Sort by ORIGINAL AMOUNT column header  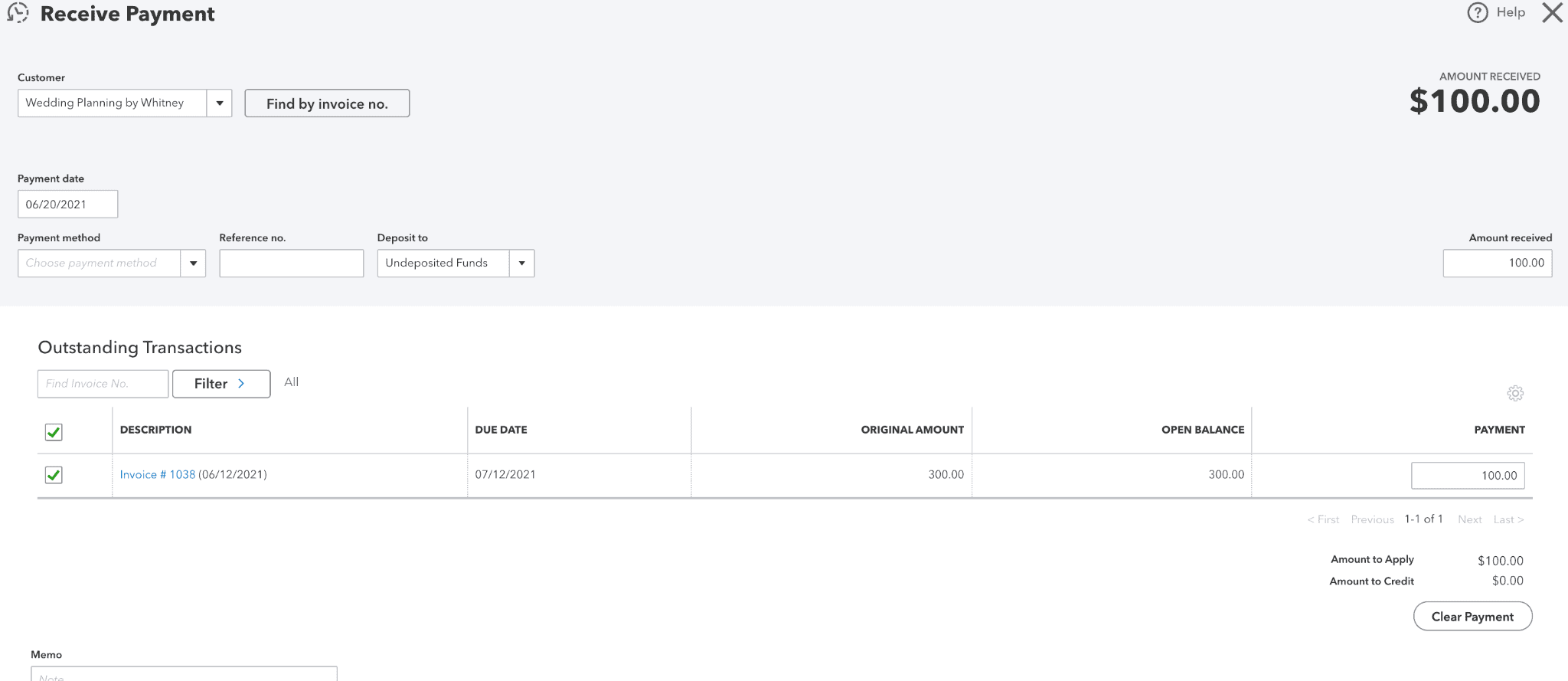[912, 430]
